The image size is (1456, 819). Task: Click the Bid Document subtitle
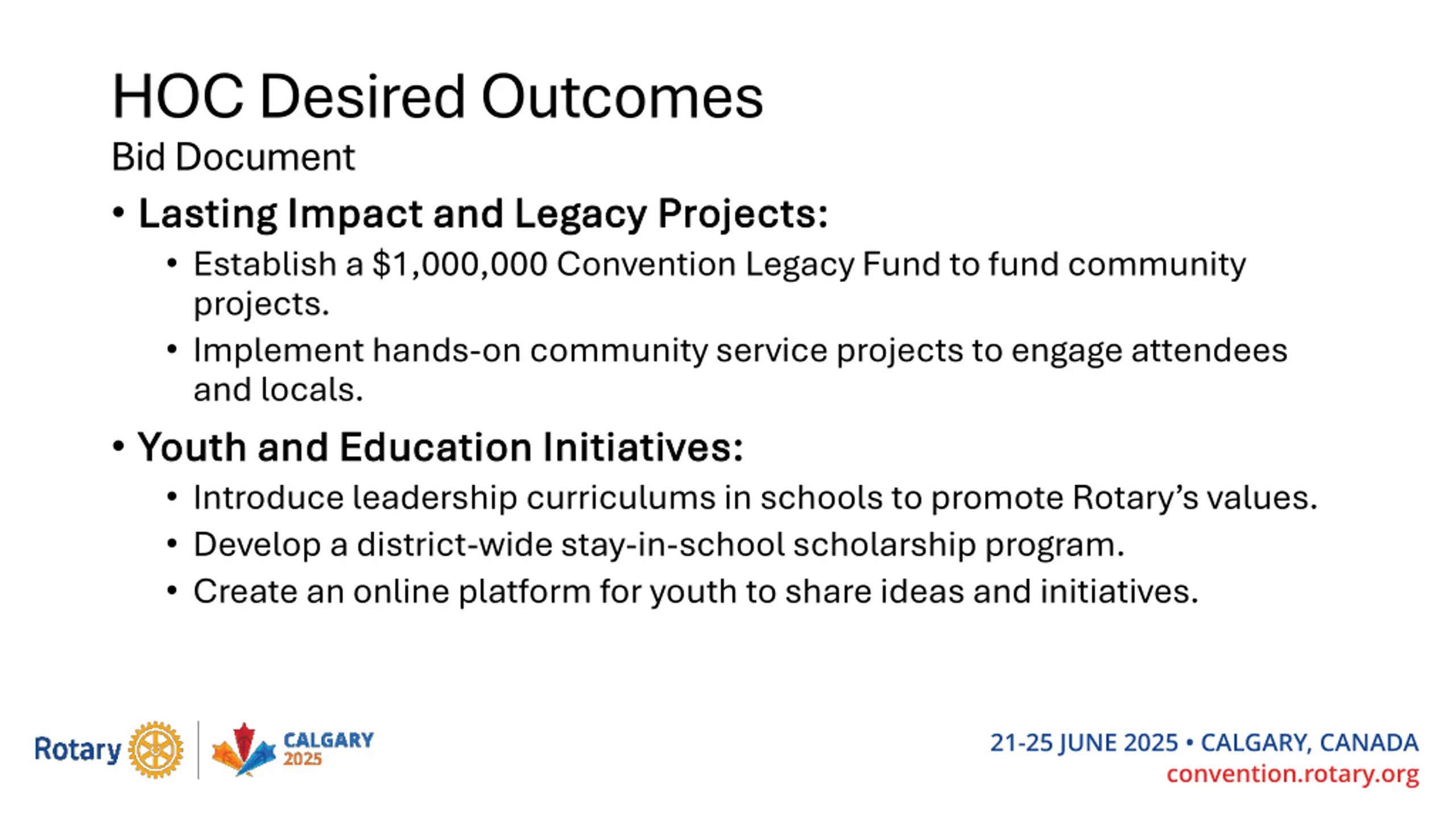coord(233,157)
